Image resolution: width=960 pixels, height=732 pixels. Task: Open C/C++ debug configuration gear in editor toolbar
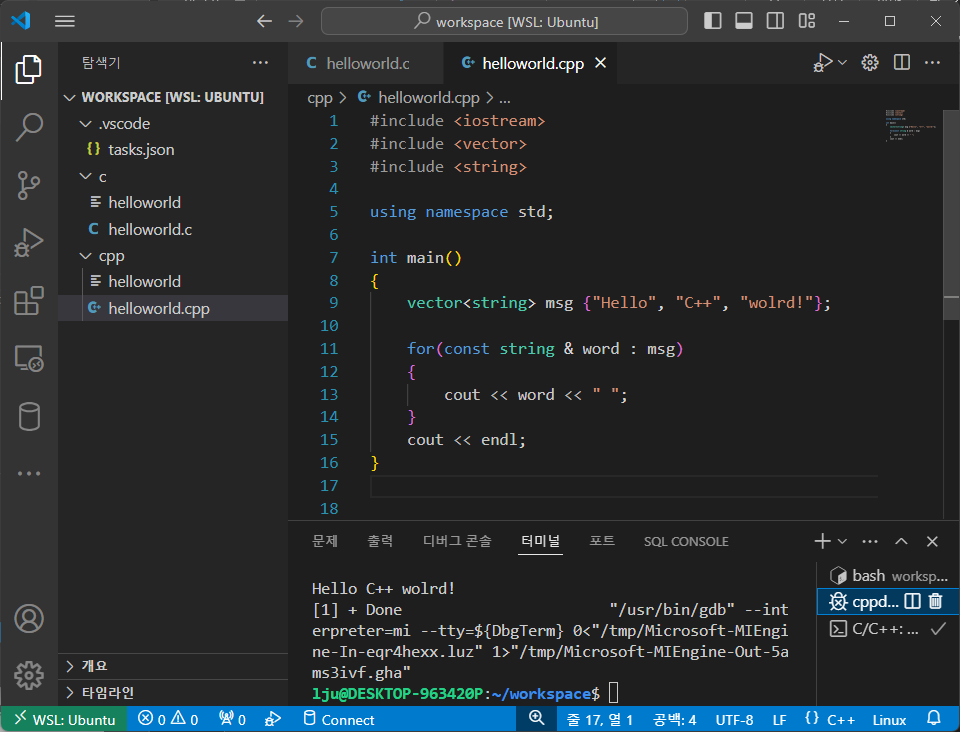click(870, 62)
